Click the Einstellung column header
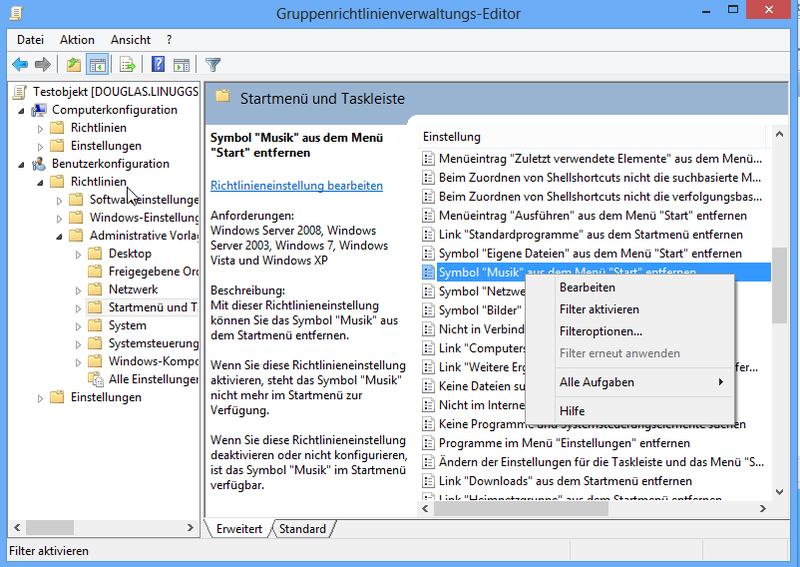This screenshot has width=800, height=567. click(452, 136)
